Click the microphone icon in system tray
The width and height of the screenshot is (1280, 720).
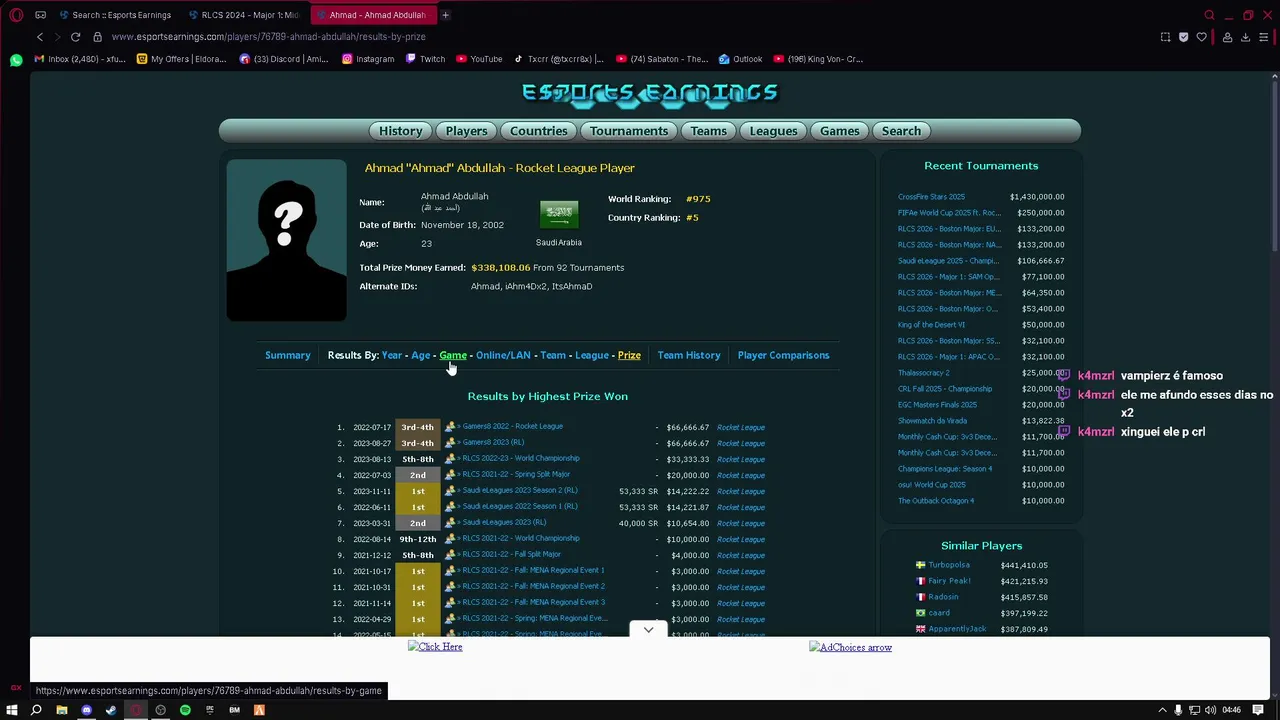click(1178, 710)
